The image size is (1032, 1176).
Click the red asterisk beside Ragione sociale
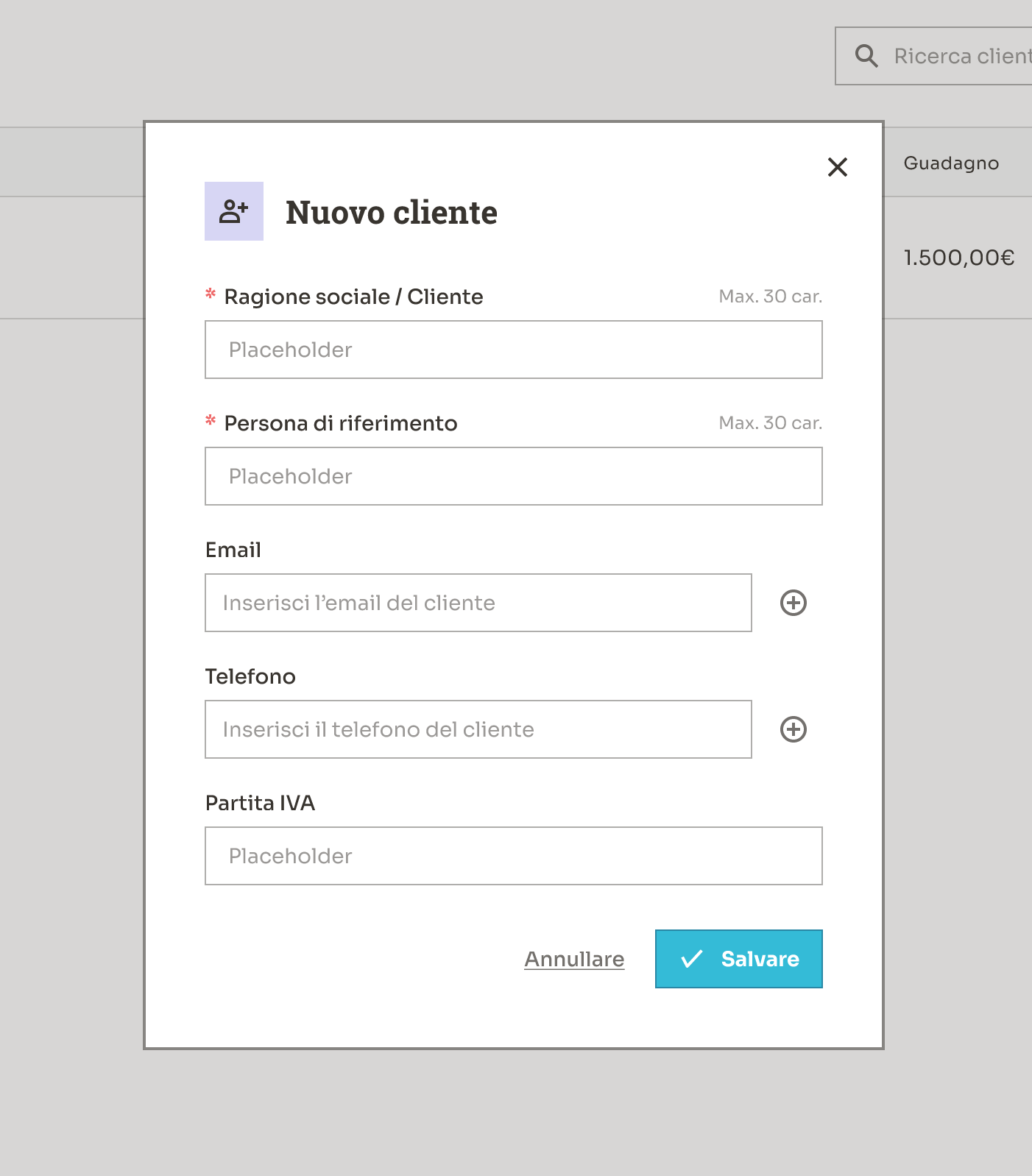coord(211,294)
